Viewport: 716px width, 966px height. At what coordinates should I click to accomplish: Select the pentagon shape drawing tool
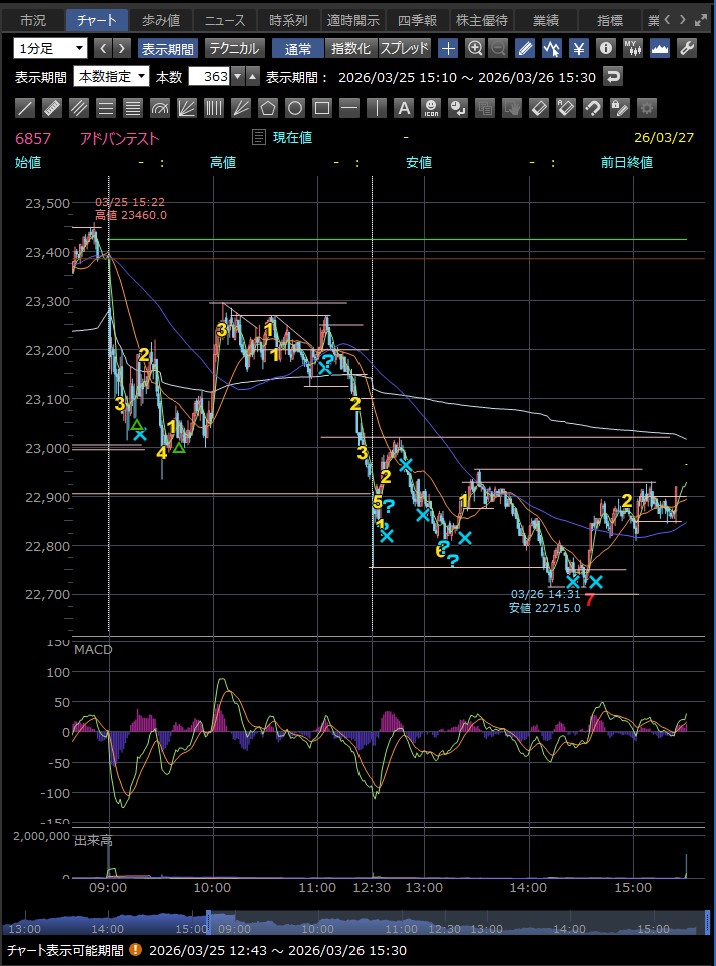coord(268,108)
